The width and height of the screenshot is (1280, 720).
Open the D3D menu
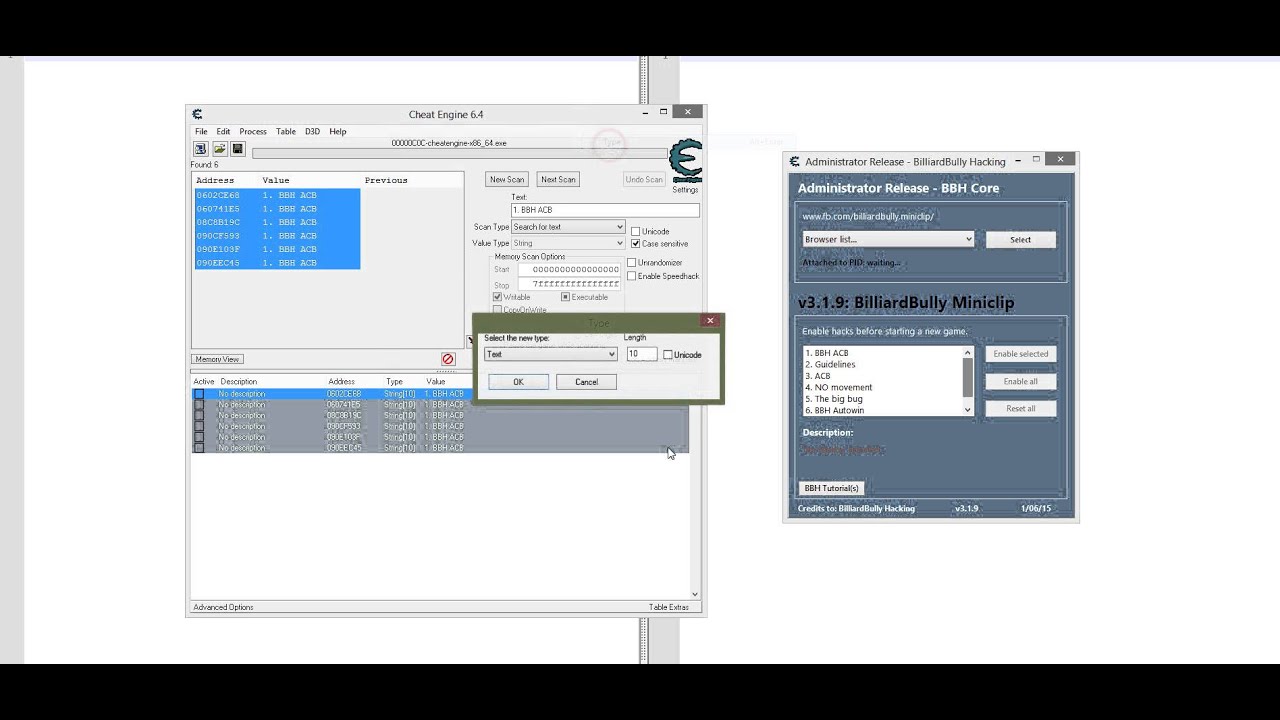[x=312, y=132]
